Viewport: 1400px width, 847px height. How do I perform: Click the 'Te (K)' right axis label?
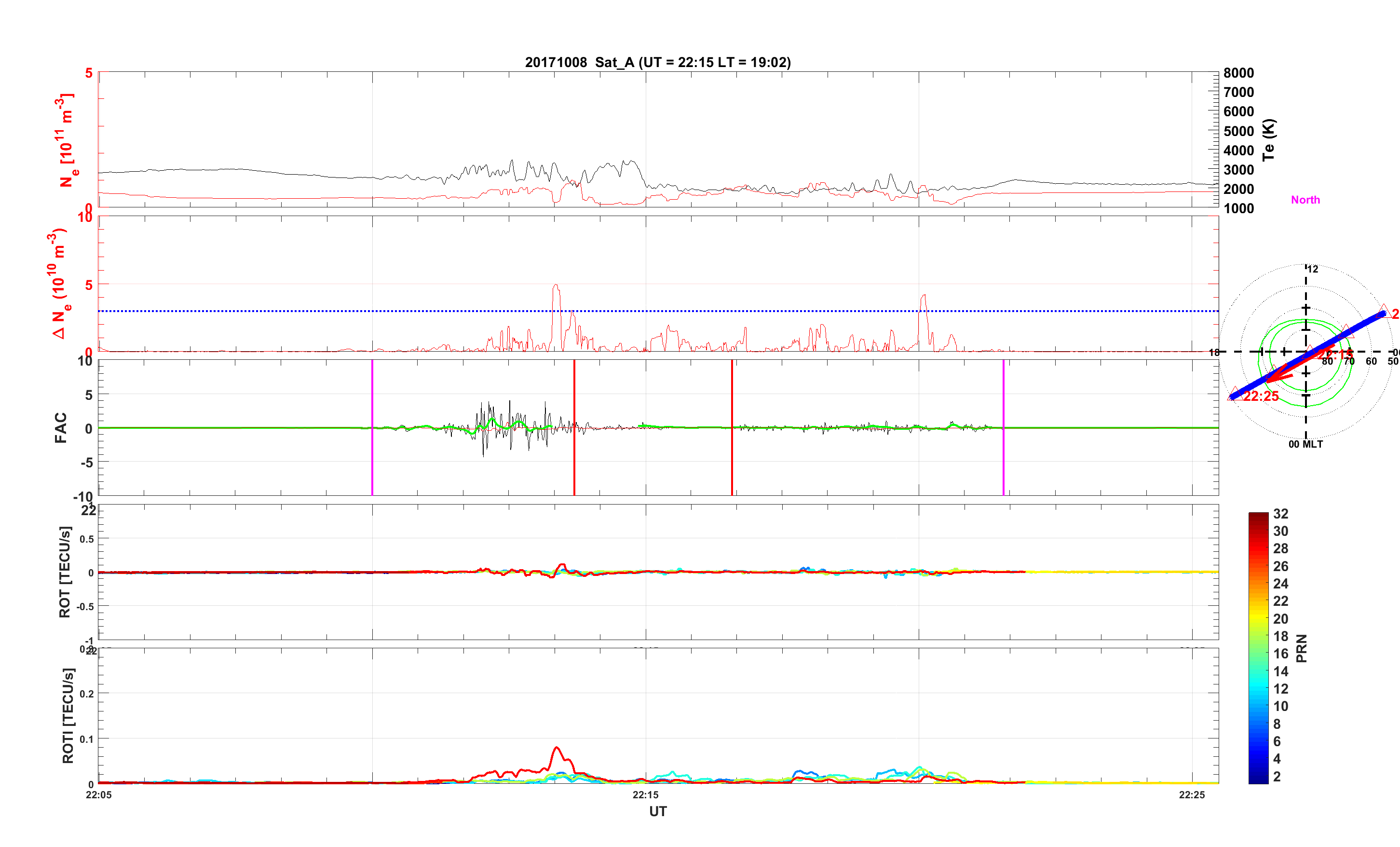click(x=1269, y=140)
